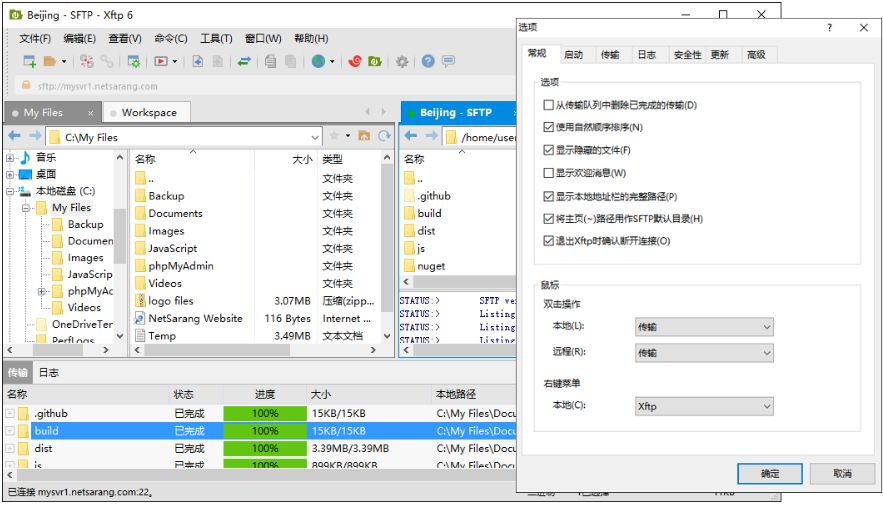
Task: Expand the phpMyAdmin tree node
Action: point(41,291)
